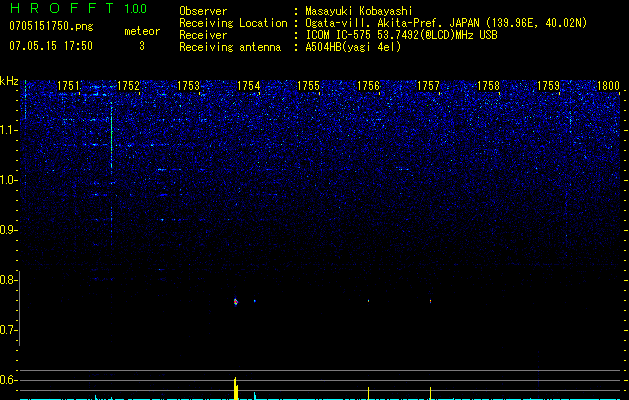Click the 1756 time axis label
This screenshot has height=400, width=629.
[368, 86]
